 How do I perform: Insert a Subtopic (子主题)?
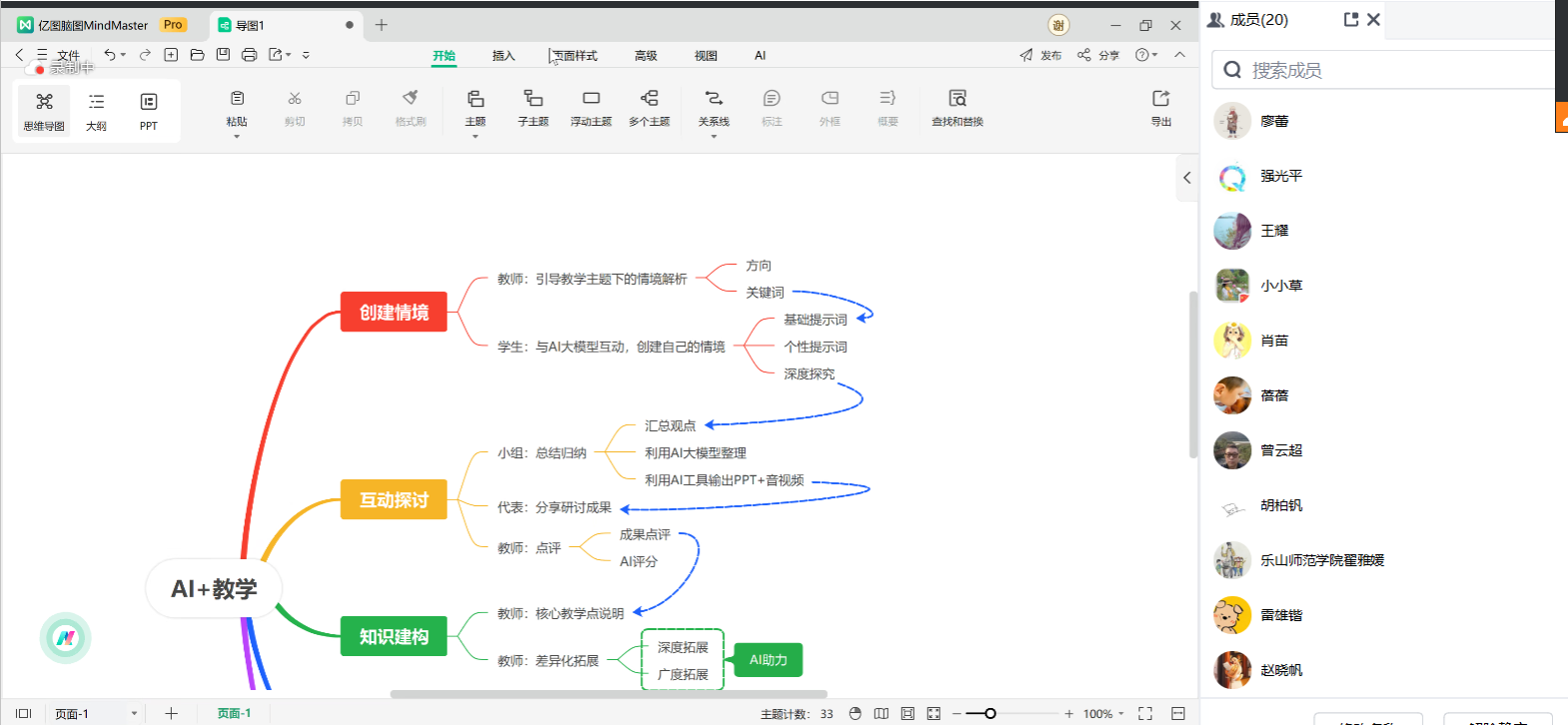533,107
